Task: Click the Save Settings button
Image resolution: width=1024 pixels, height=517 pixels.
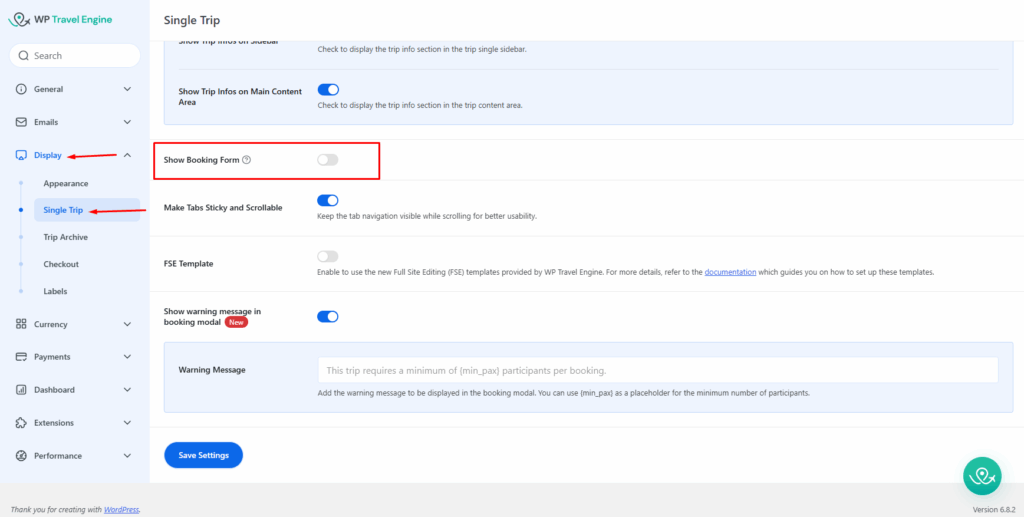Action: coord(203,455)
